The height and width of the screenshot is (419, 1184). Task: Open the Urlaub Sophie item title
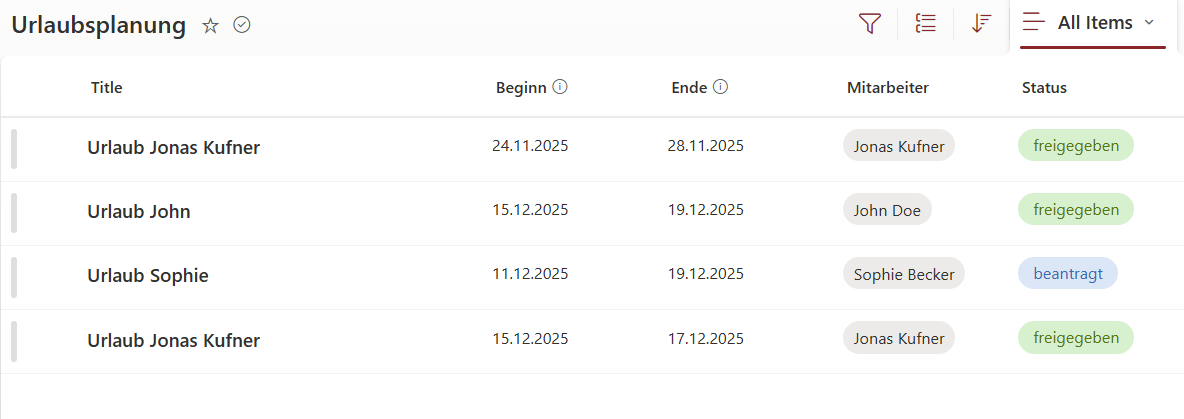(148, 276)
